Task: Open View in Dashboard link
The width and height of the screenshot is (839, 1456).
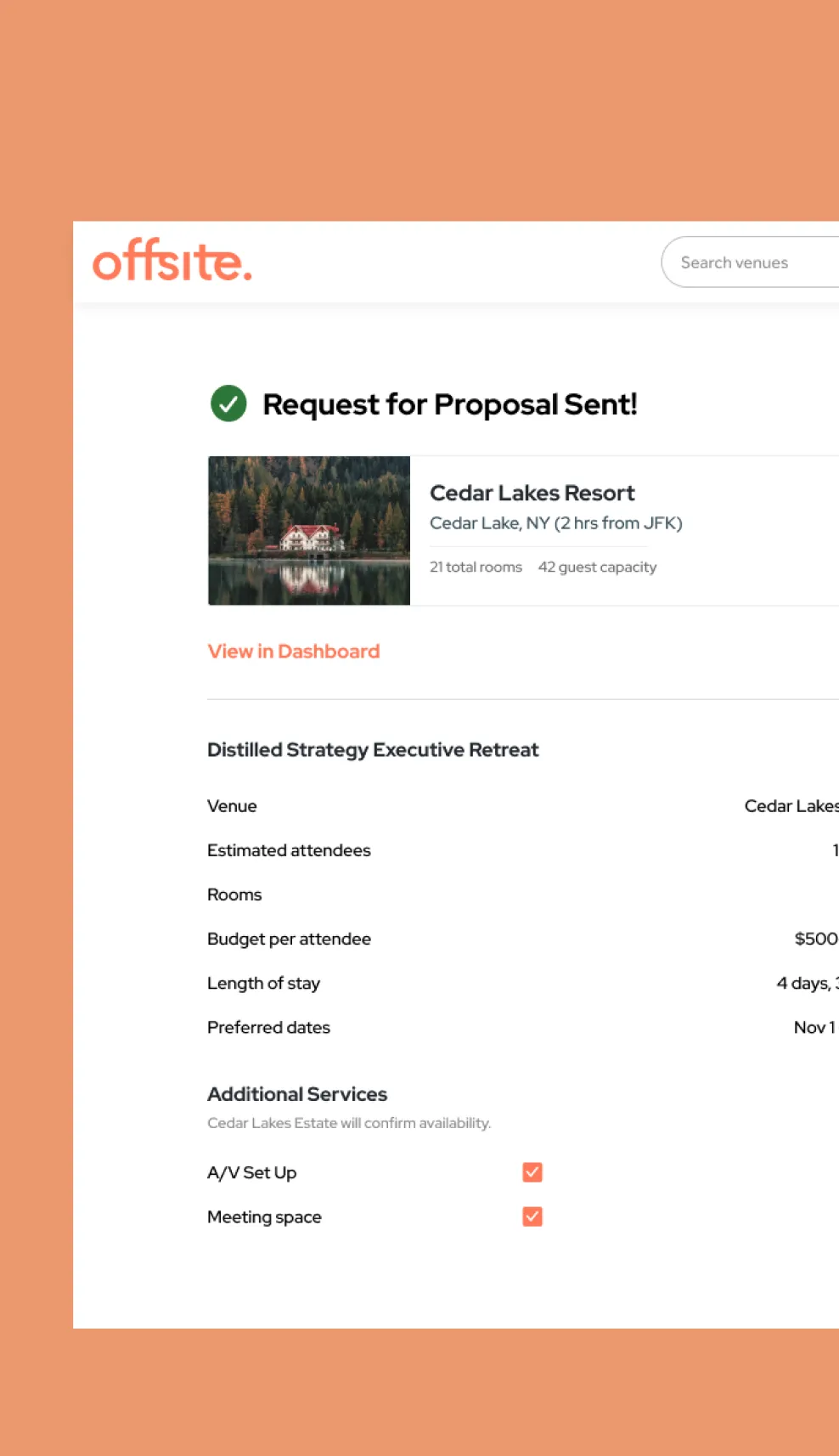Action: pyautogui.click(x=294, y=652)
